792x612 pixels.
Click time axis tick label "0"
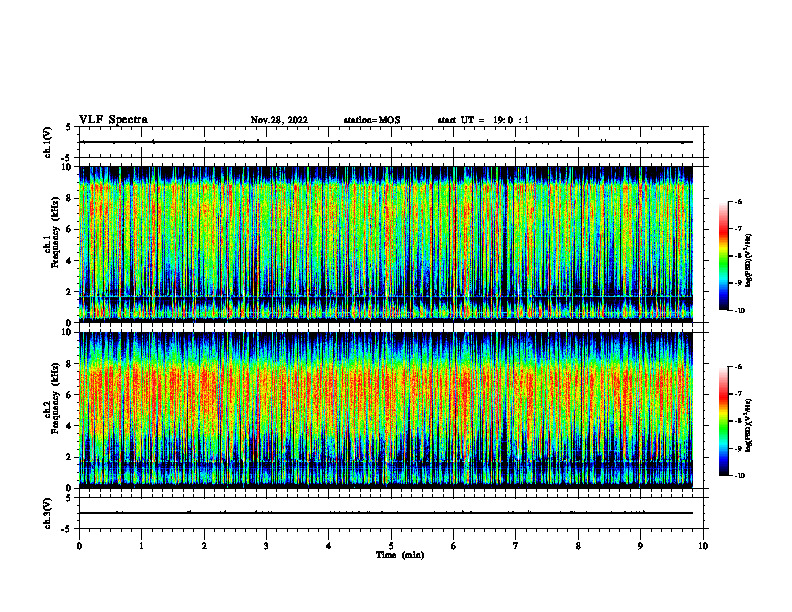(x=79, y=546)
